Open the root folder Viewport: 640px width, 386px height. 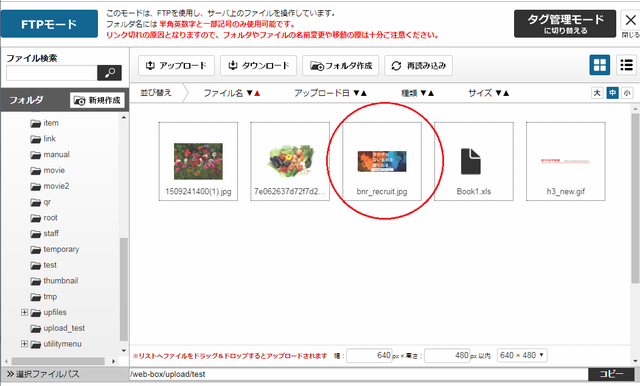[44, 218]
